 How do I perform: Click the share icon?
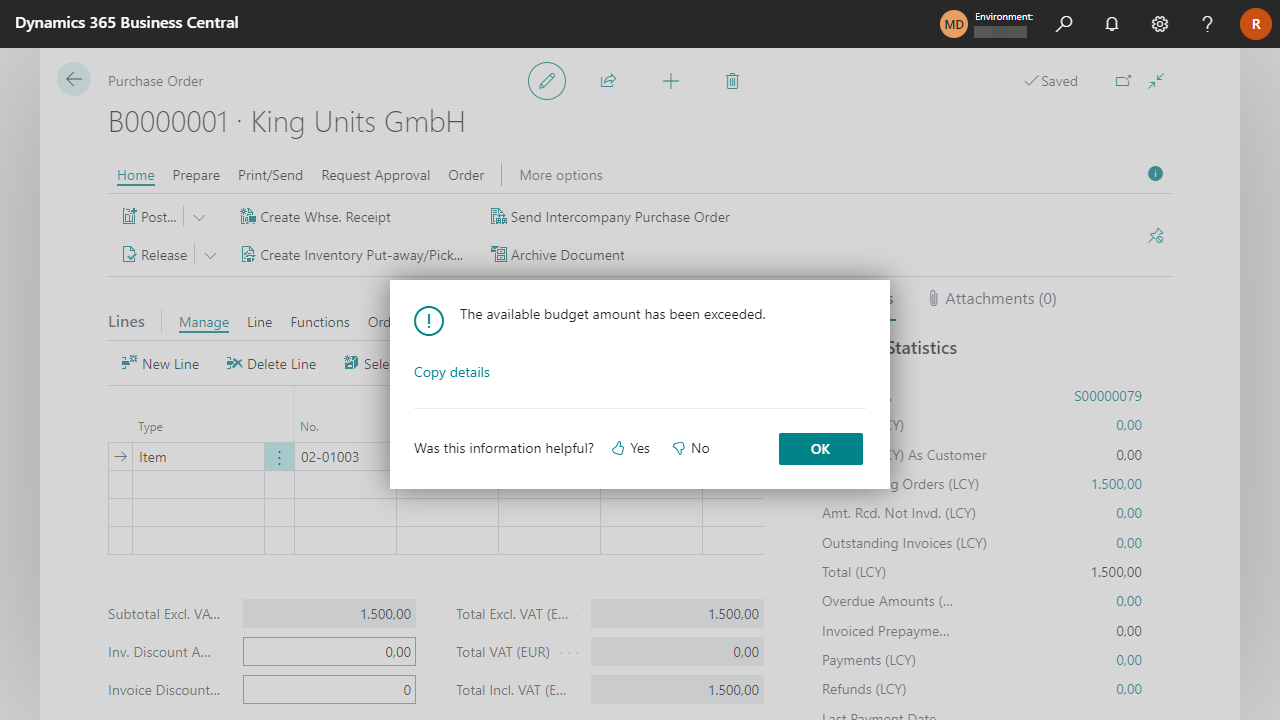point(608,81)
